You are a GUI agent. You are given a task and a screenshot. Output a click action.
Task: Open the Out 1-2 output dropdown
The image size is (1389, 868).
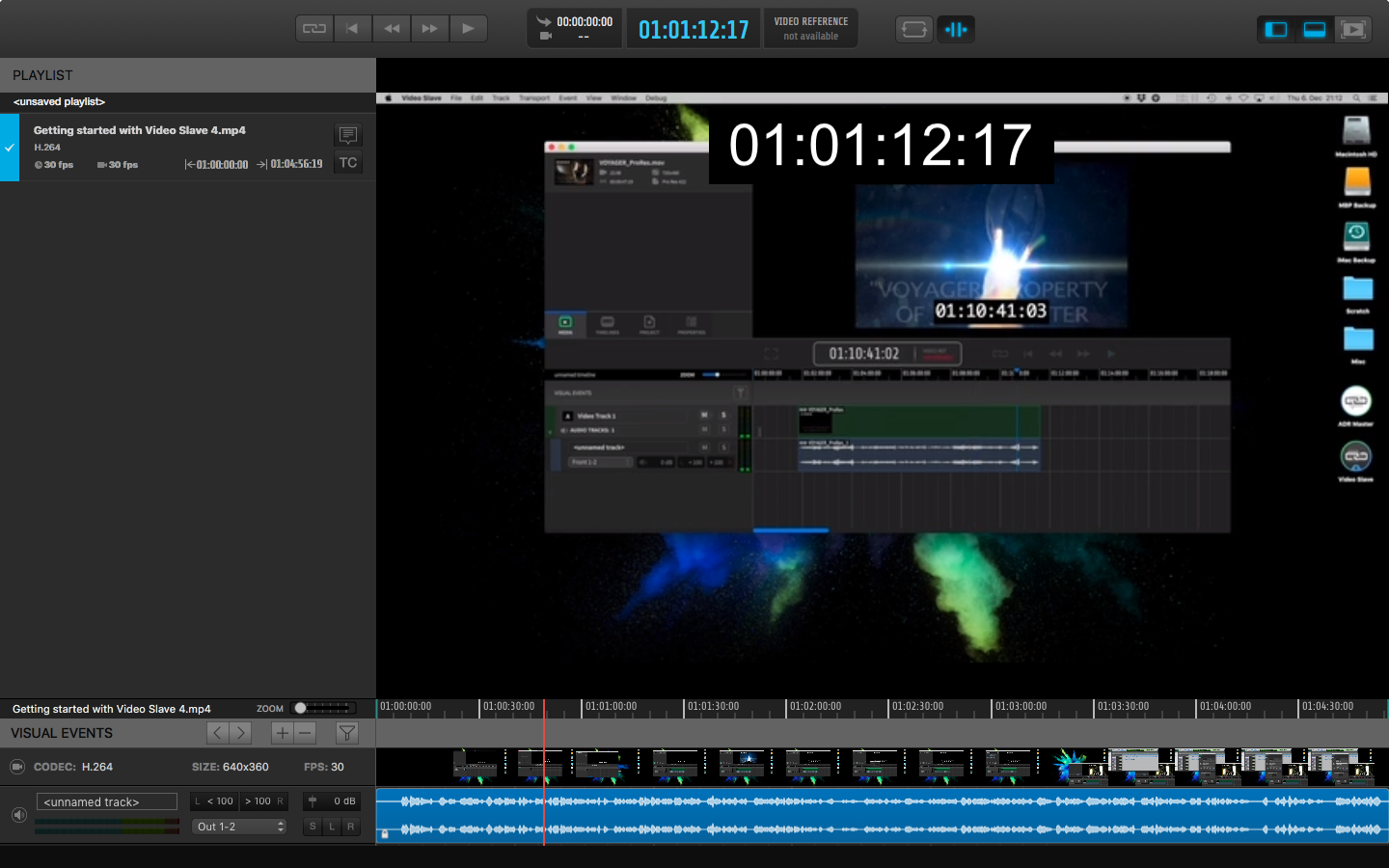pyautogui.click(x=239, y=827)
